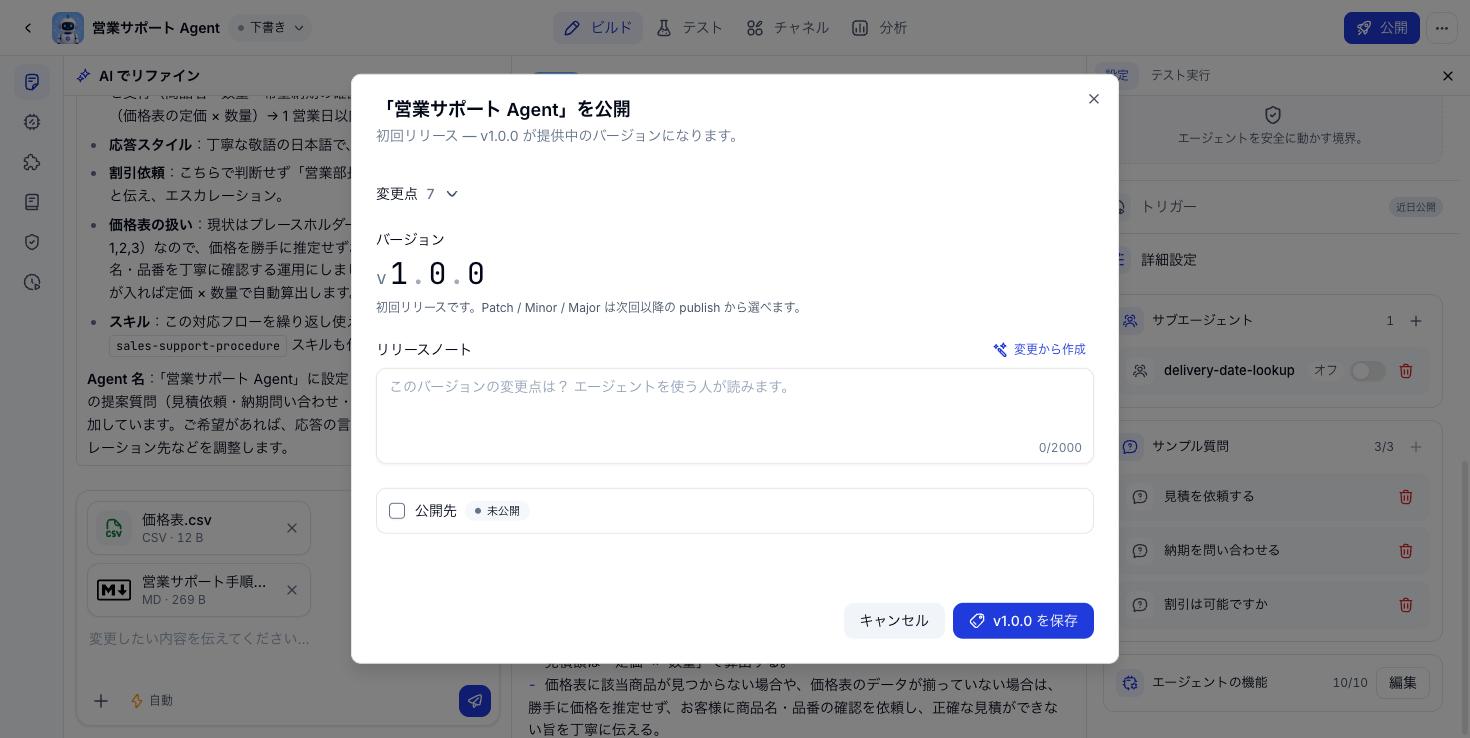Click the 納期を問い合わせる sample question text
Screen dimensions: 1470x738
click(1222, 551)
